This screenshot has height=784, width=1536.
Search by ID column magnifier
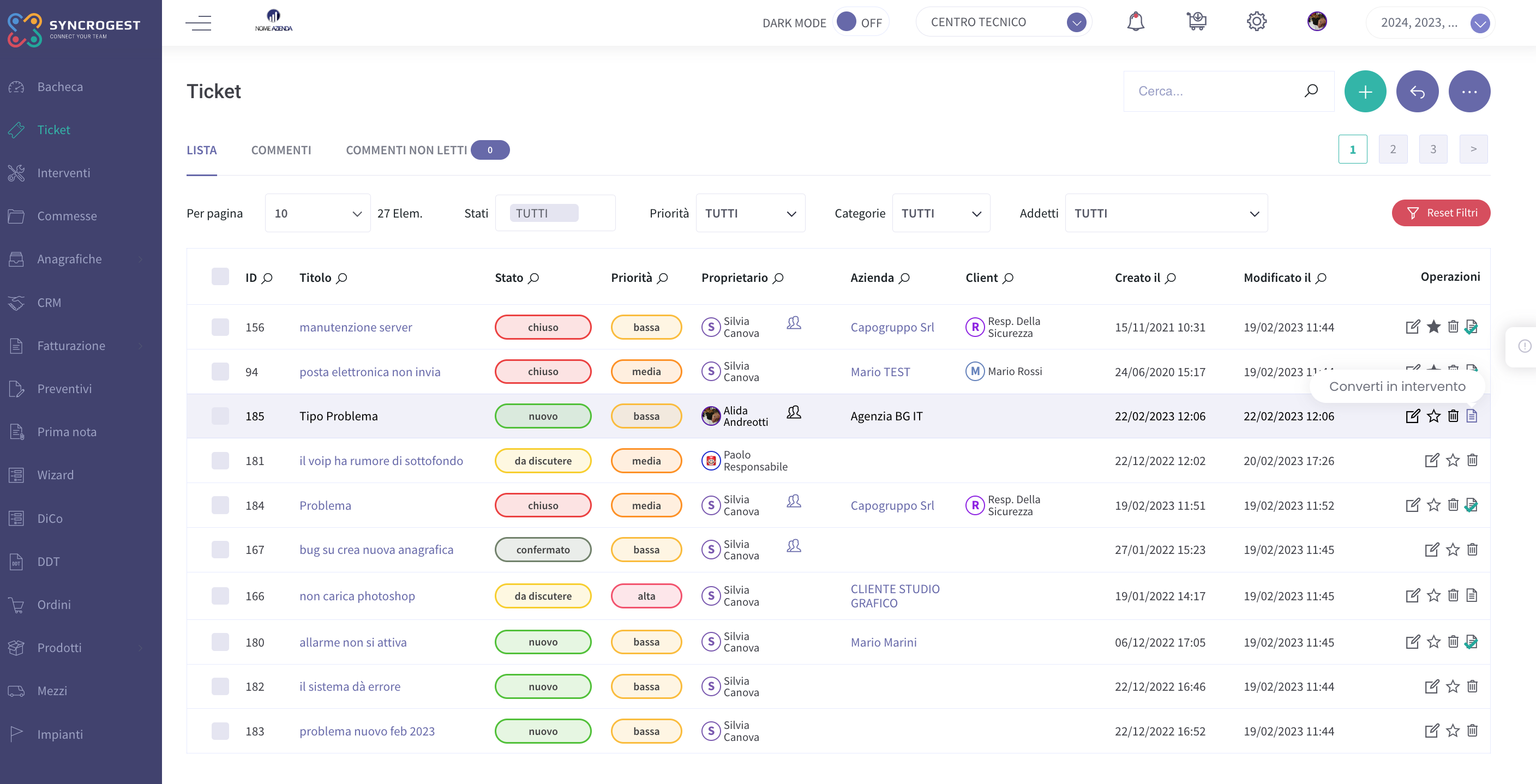pos(267,278)
